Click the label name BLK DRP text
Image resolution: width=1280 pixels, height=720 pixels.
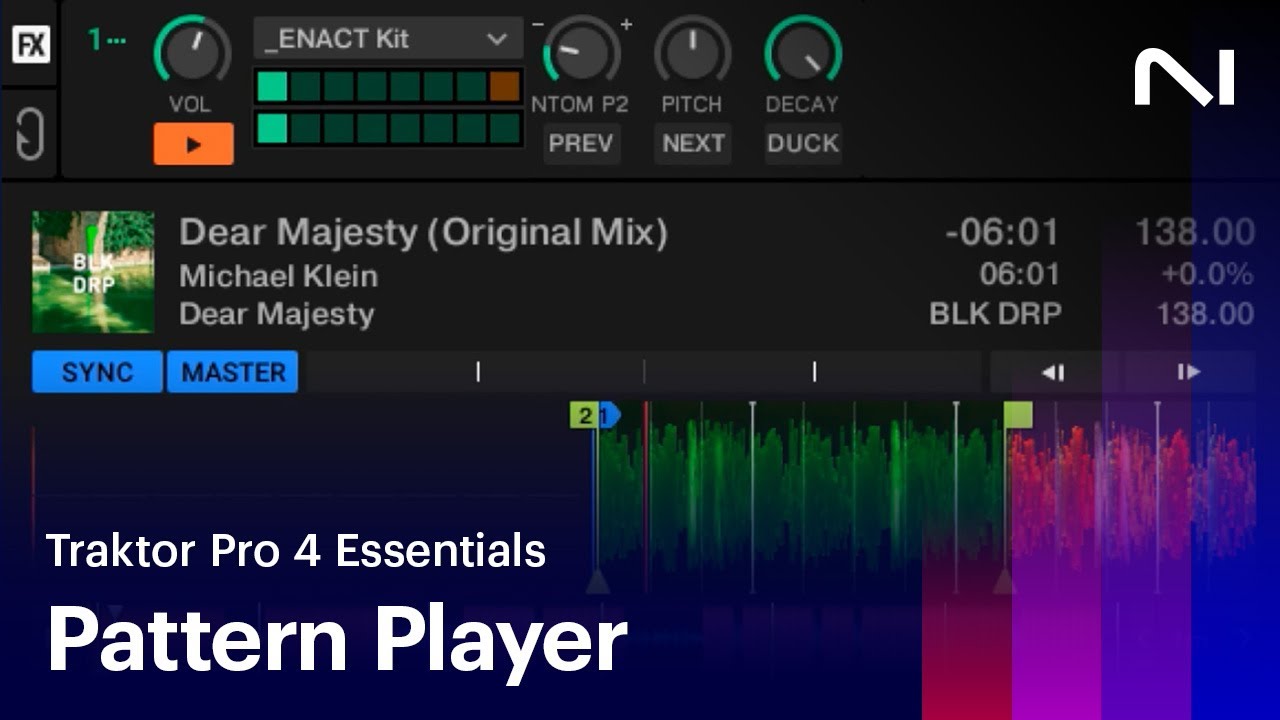[x=995, y=314]
